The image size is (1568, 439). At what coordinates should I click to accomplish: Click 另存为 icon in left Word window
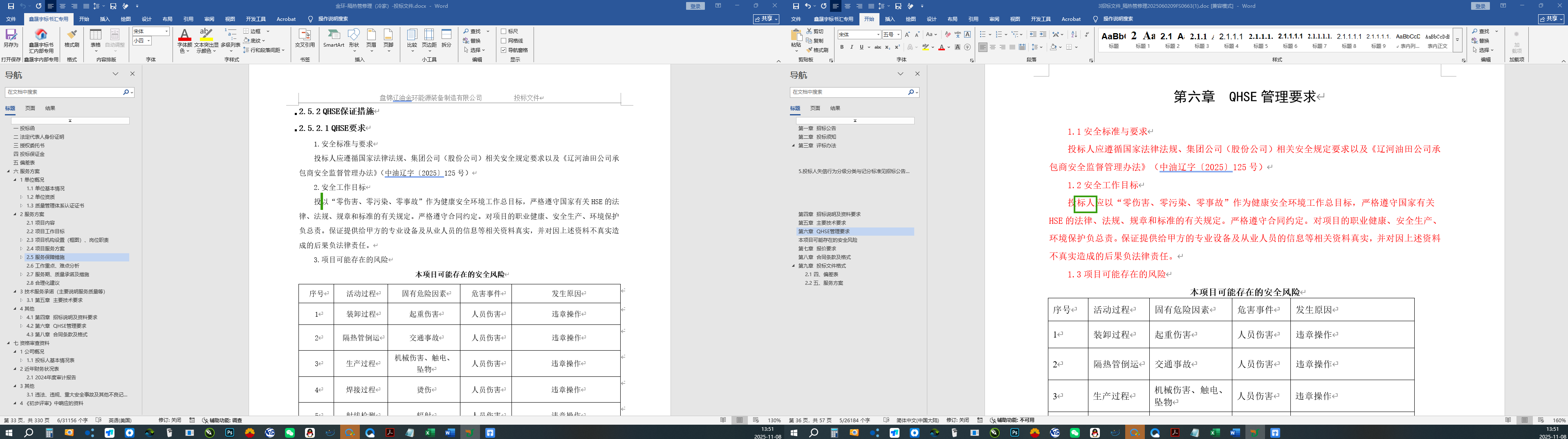click(x=11, y=38)
